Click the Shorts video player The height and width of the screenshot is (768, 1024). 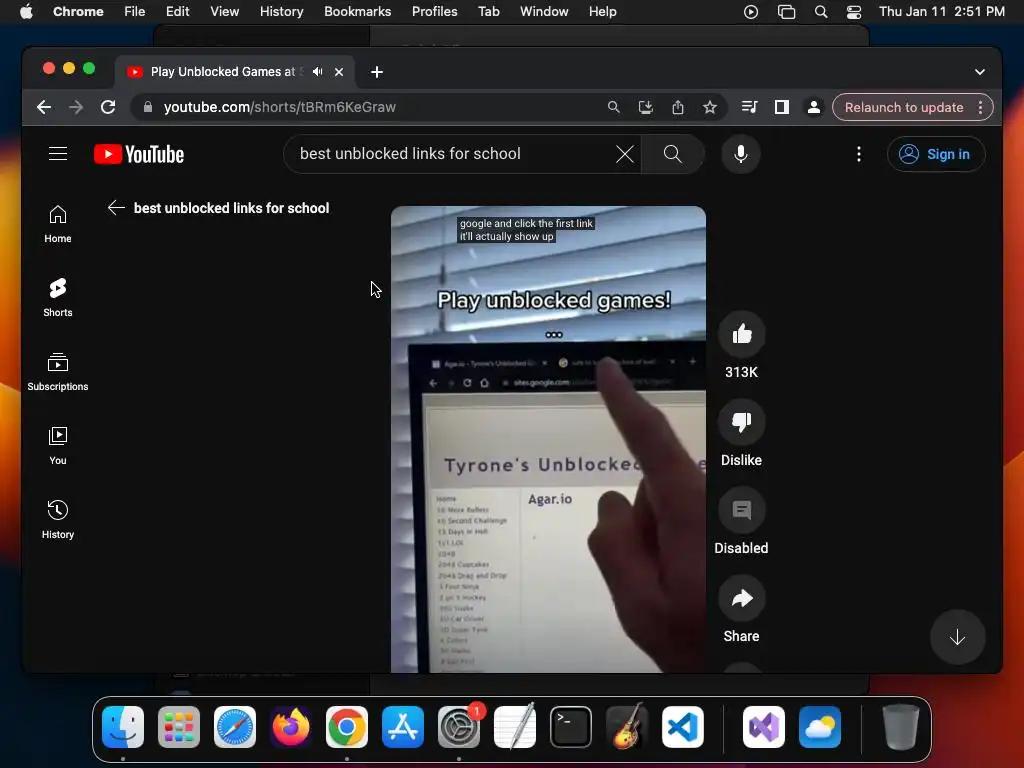[548, 439]
